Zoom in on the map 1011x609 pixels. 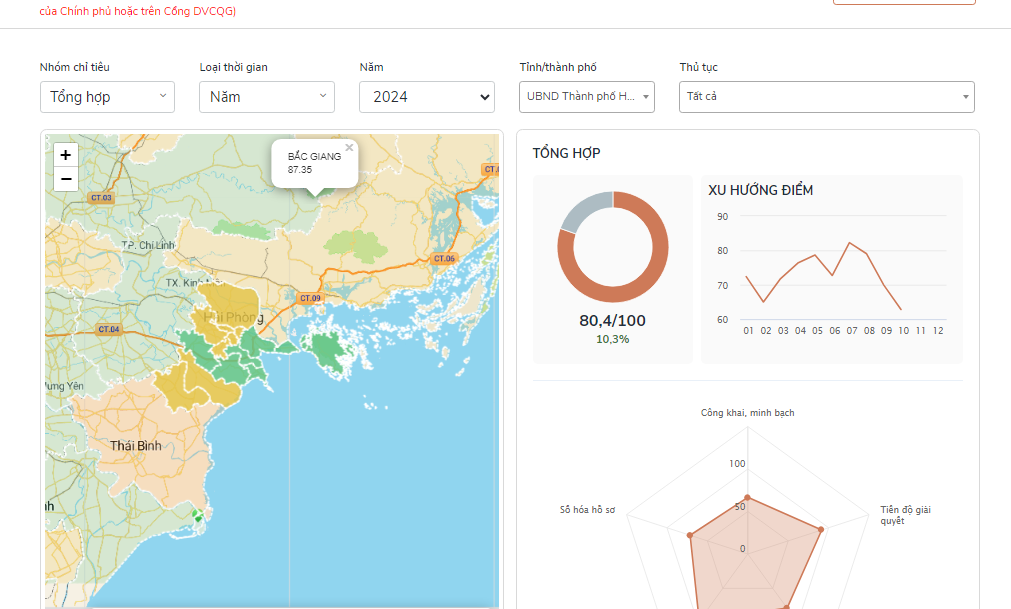click(x=65, y=155)
